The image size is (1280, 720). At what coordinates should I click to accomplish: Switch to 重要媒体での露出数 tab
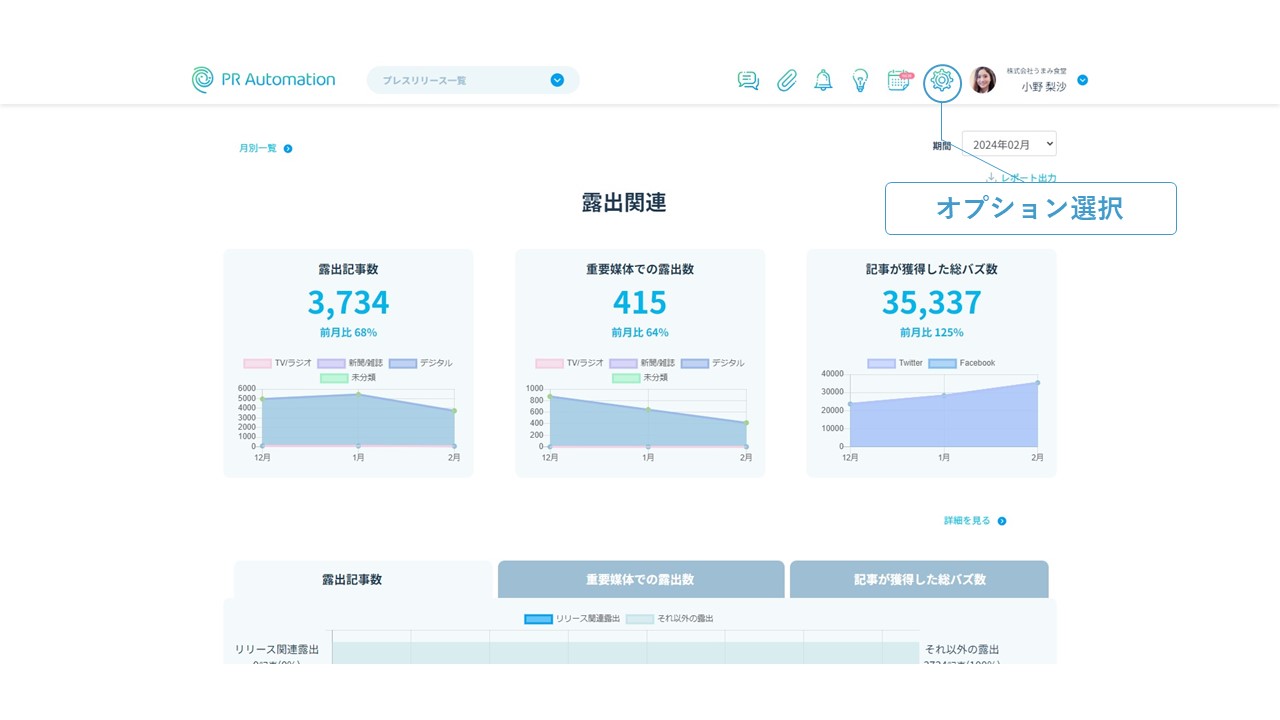click(x=640, y=579)
